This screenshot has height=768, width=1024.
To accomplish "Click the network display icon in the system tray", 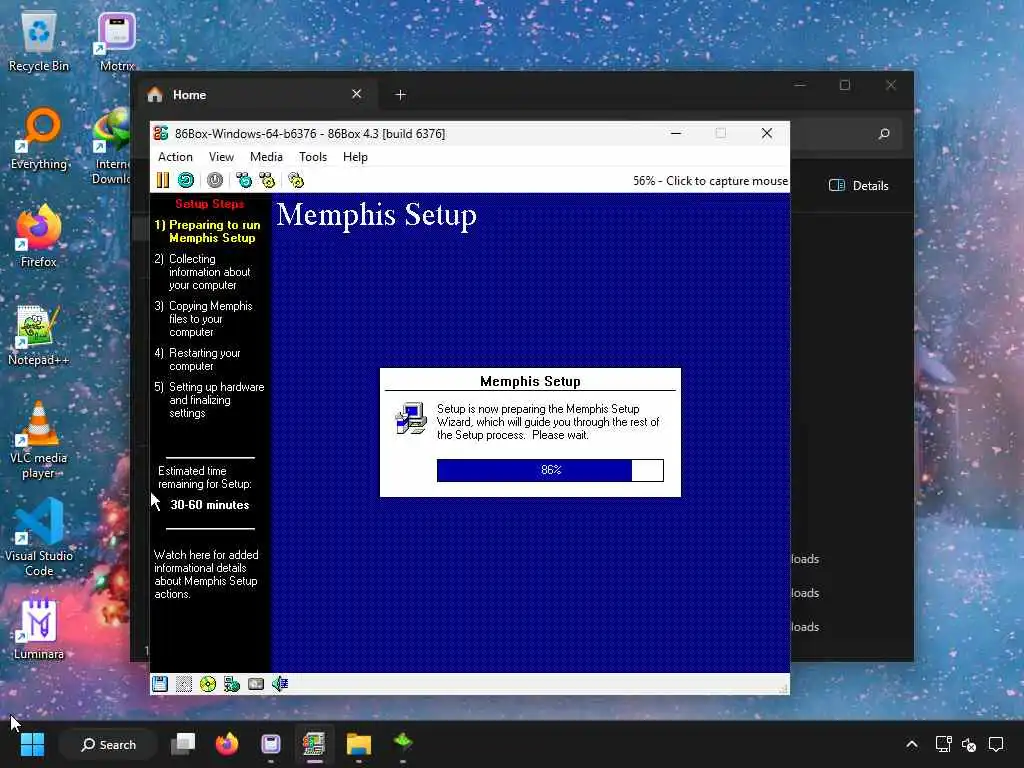I will click(x=943, y=744).
